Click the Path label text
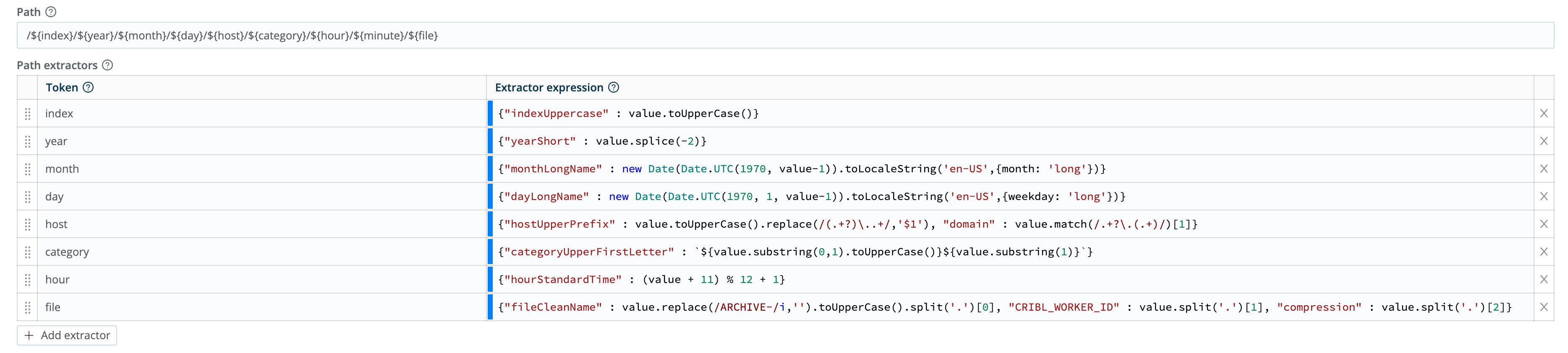Viewport: 1568px width, 353px height. click(29, 12)
